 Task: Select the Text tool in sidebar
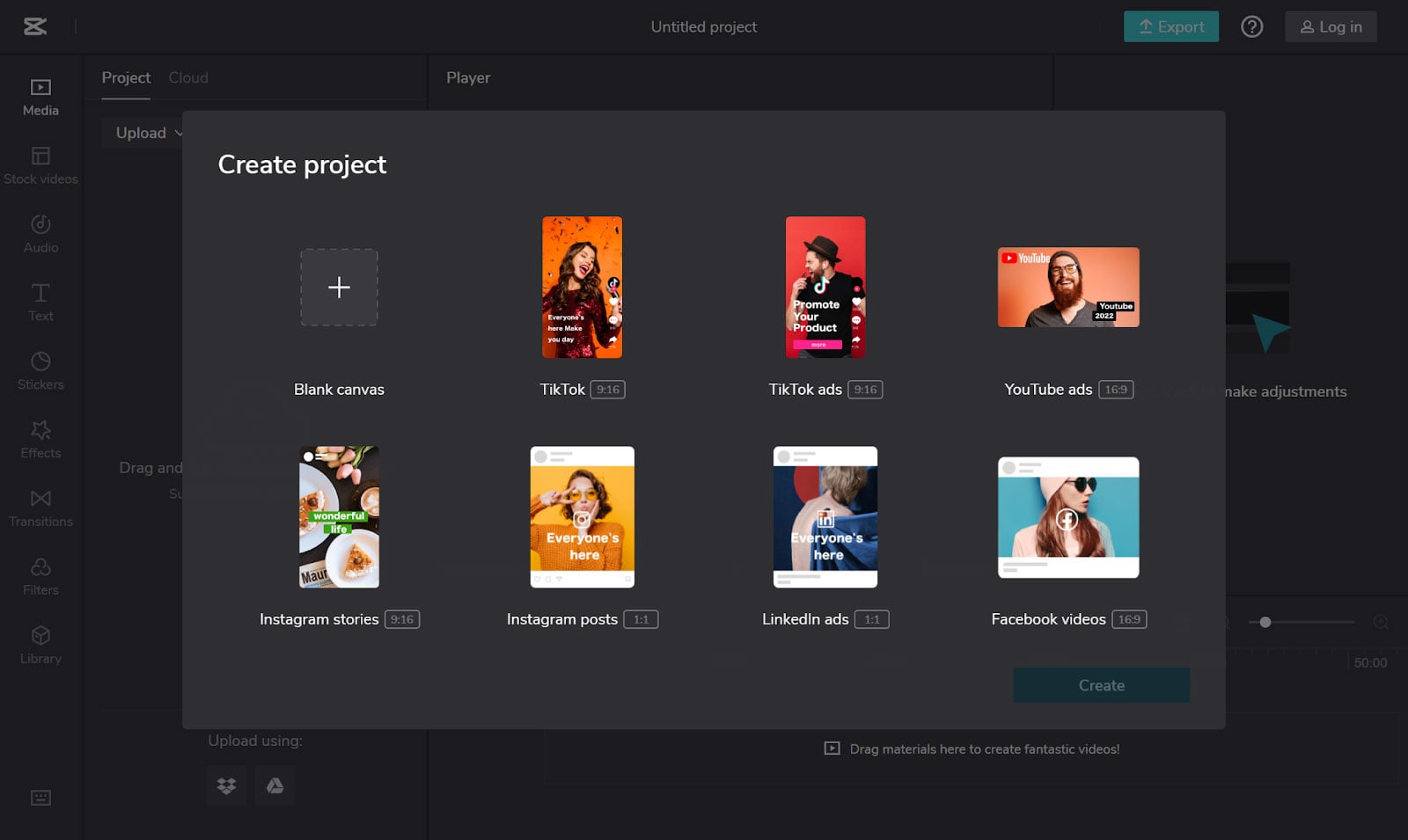click(40, 303)
